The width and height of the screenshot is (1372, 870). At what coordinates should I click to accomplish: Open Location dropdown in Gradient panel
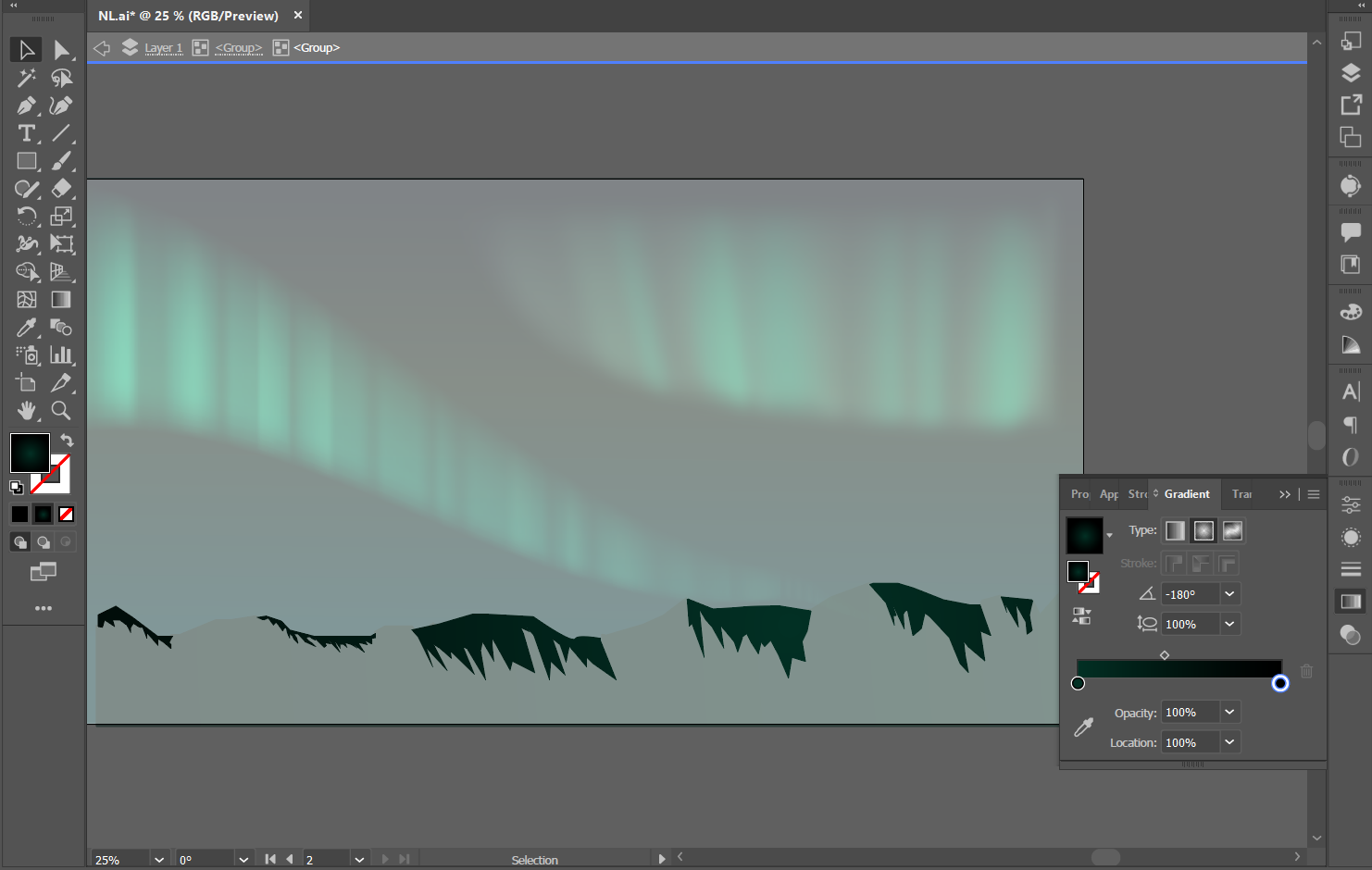click(x=1229, y=742)
